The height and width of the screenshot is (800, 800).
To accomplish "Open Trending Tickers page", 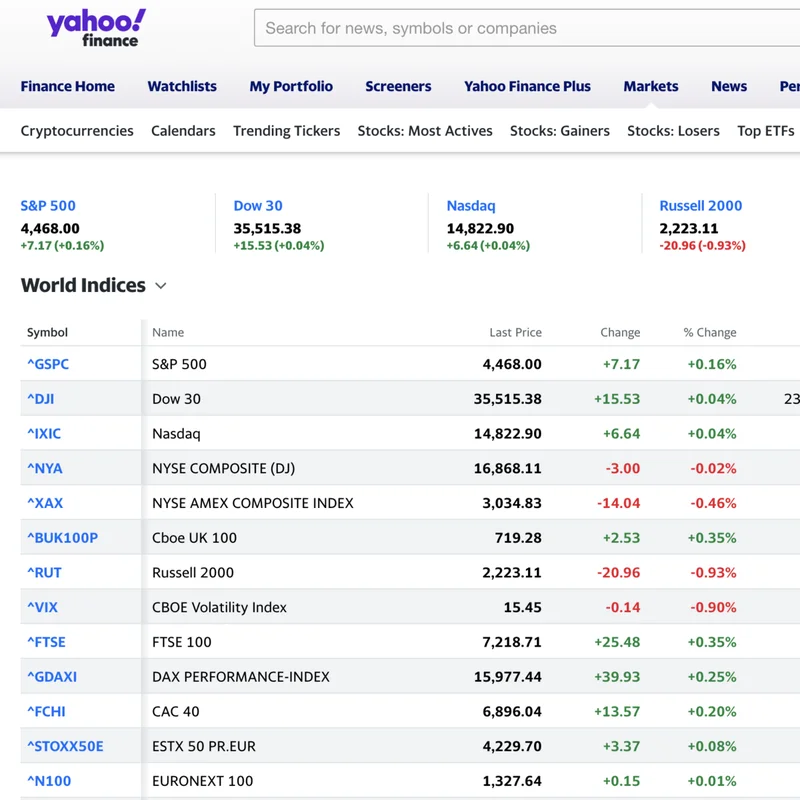I will (x=287, y=131).
